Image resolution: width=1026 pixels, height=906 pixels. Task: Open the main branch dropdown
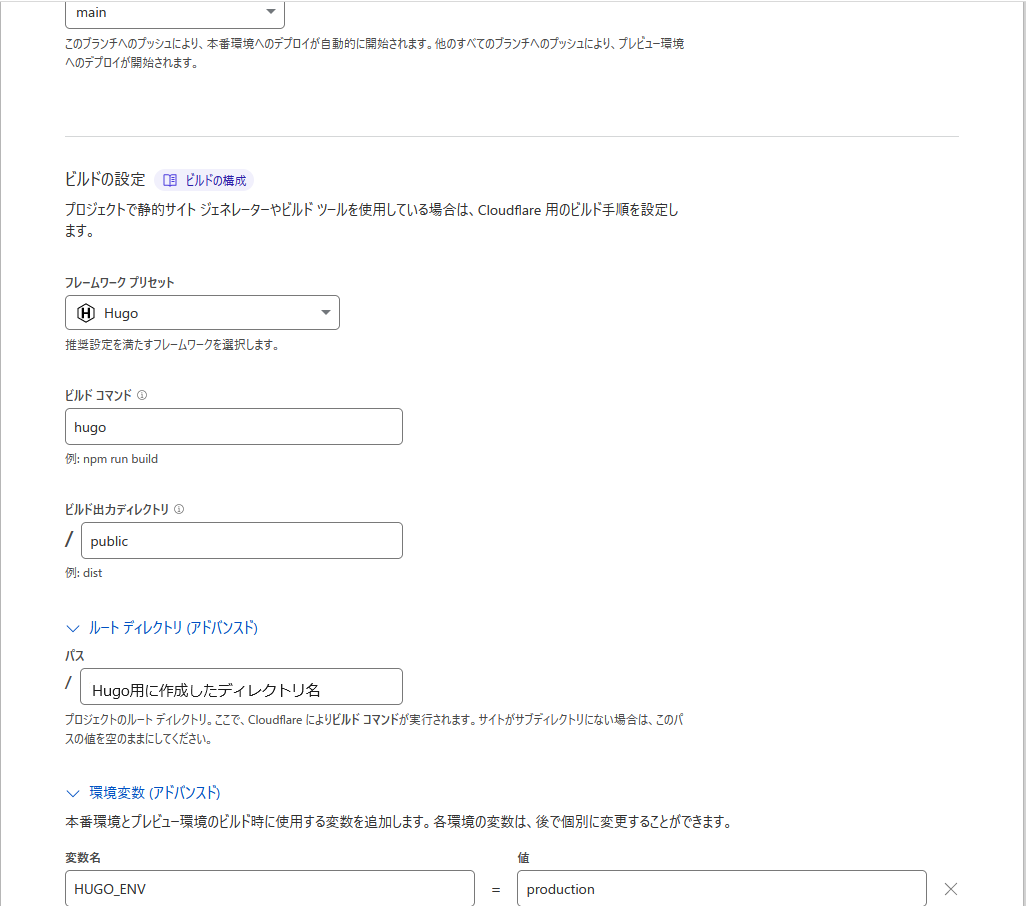[174, 13]
